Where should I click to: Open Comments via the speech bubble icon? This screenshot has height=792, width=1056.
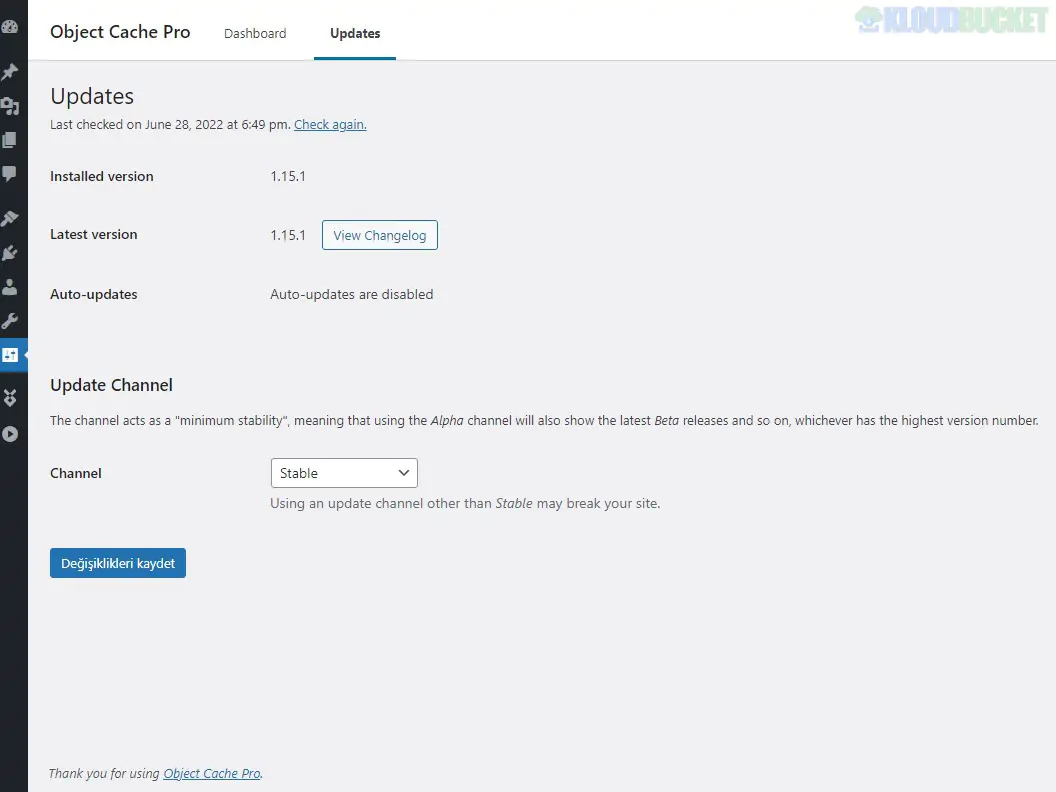coord(9,174)
